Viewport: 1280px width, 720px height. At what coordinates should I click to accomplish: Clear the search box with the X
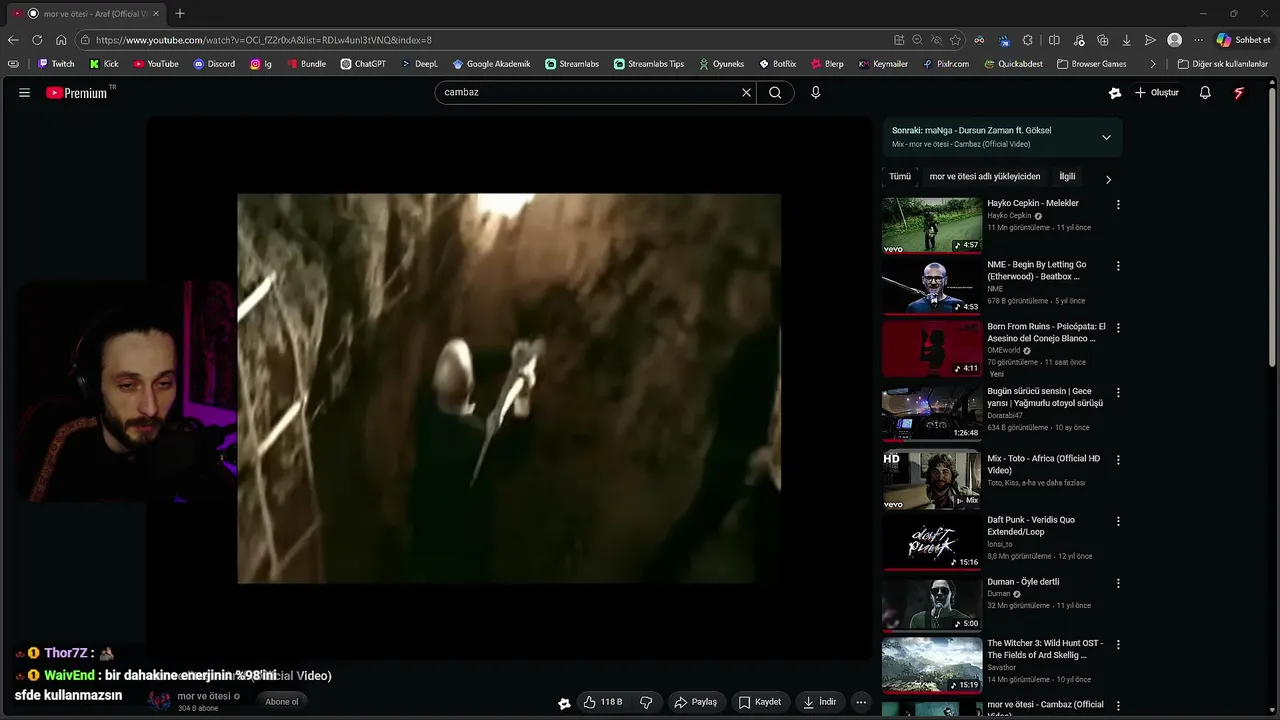tap(746, 93)
